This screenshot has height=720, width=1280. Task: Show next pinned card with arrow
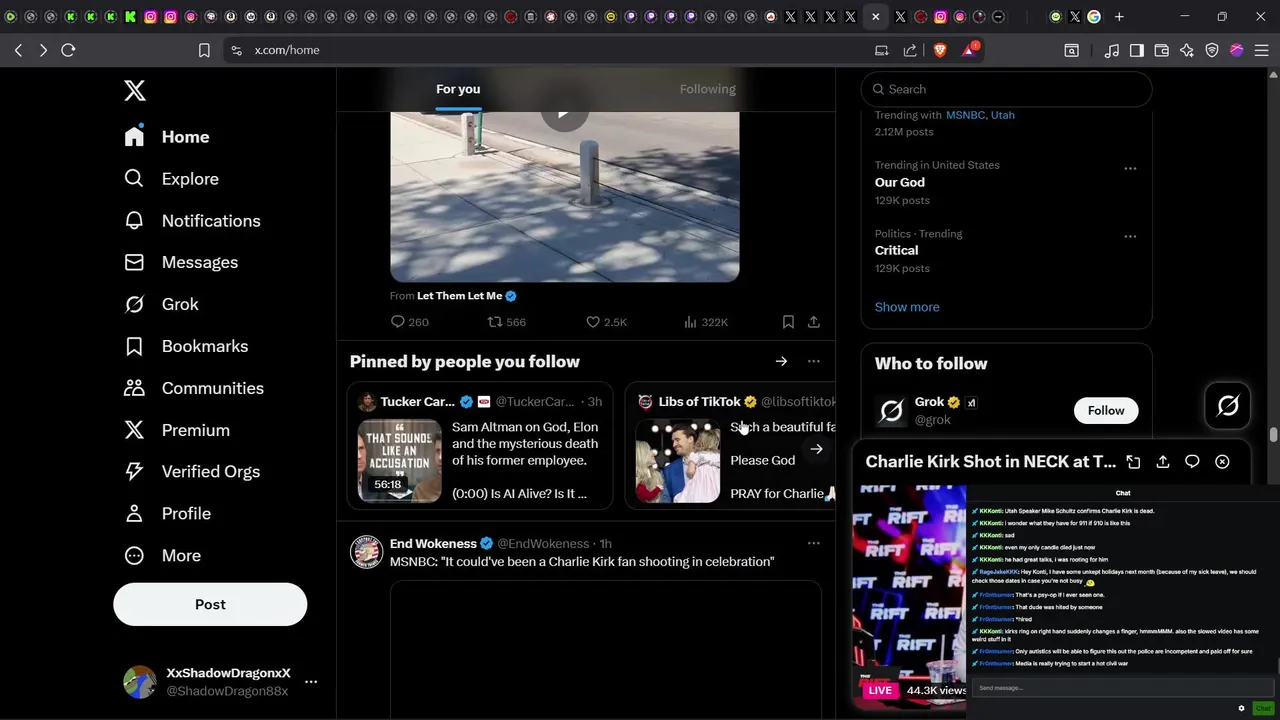tap(816, 449)
